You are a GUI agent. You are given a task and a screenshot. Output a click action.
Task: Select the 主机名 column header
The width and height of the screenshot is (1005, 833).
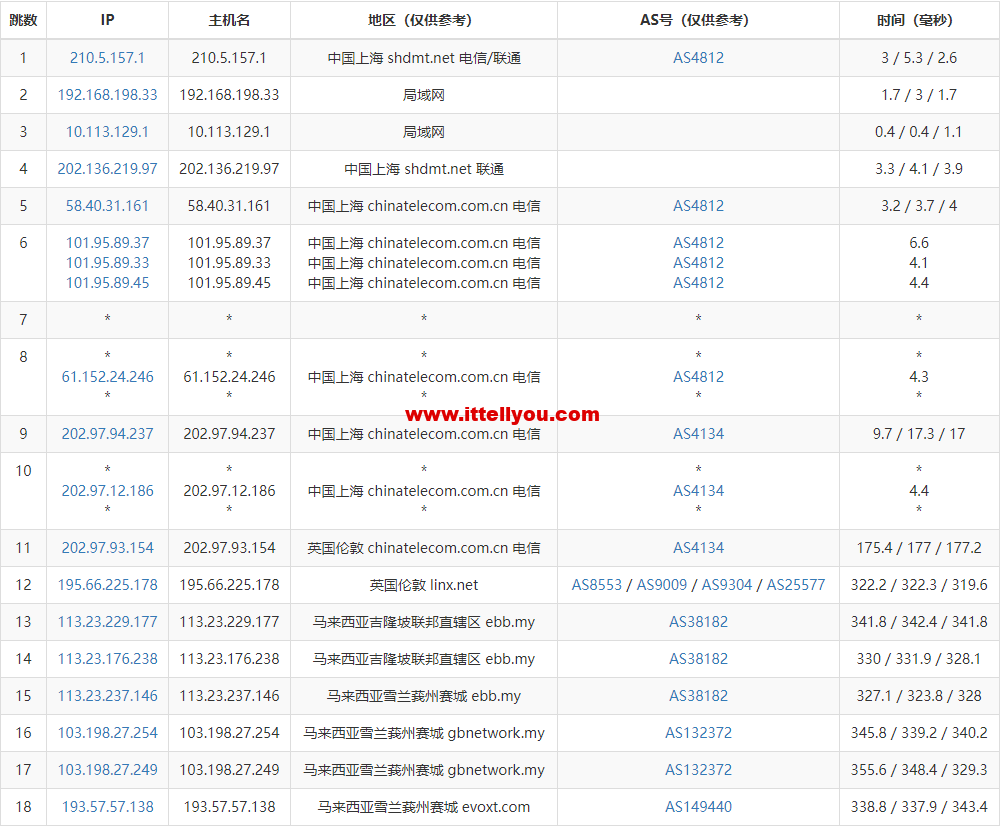(229, 21)
